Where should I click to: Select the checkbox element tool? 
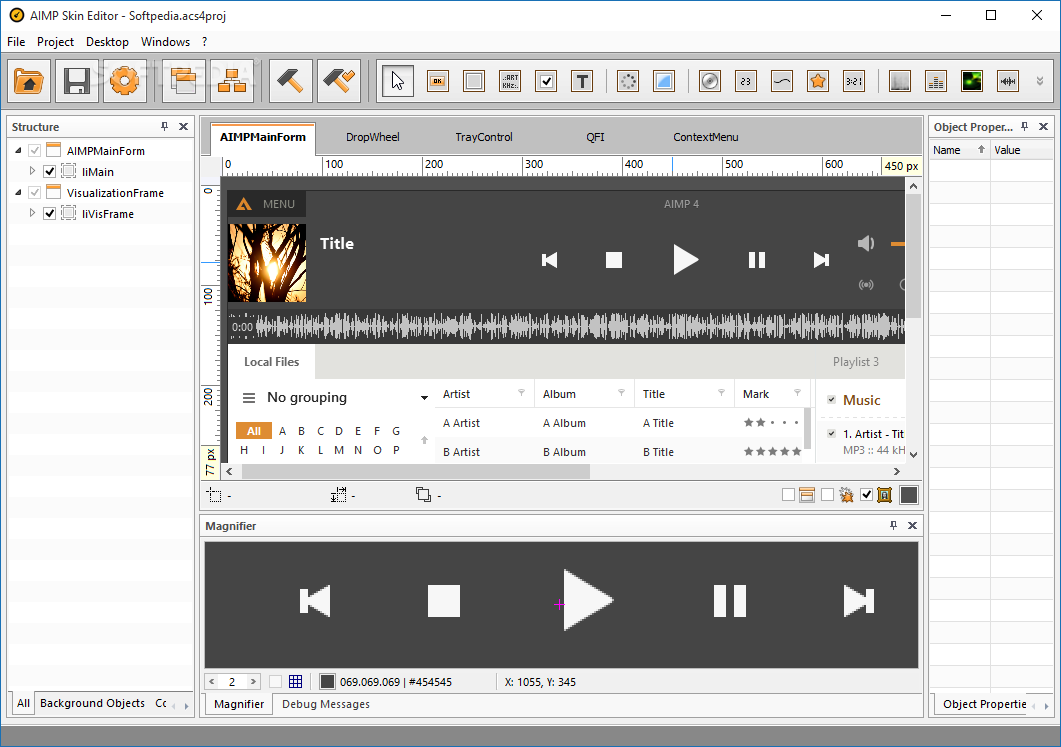coord(546,82)
